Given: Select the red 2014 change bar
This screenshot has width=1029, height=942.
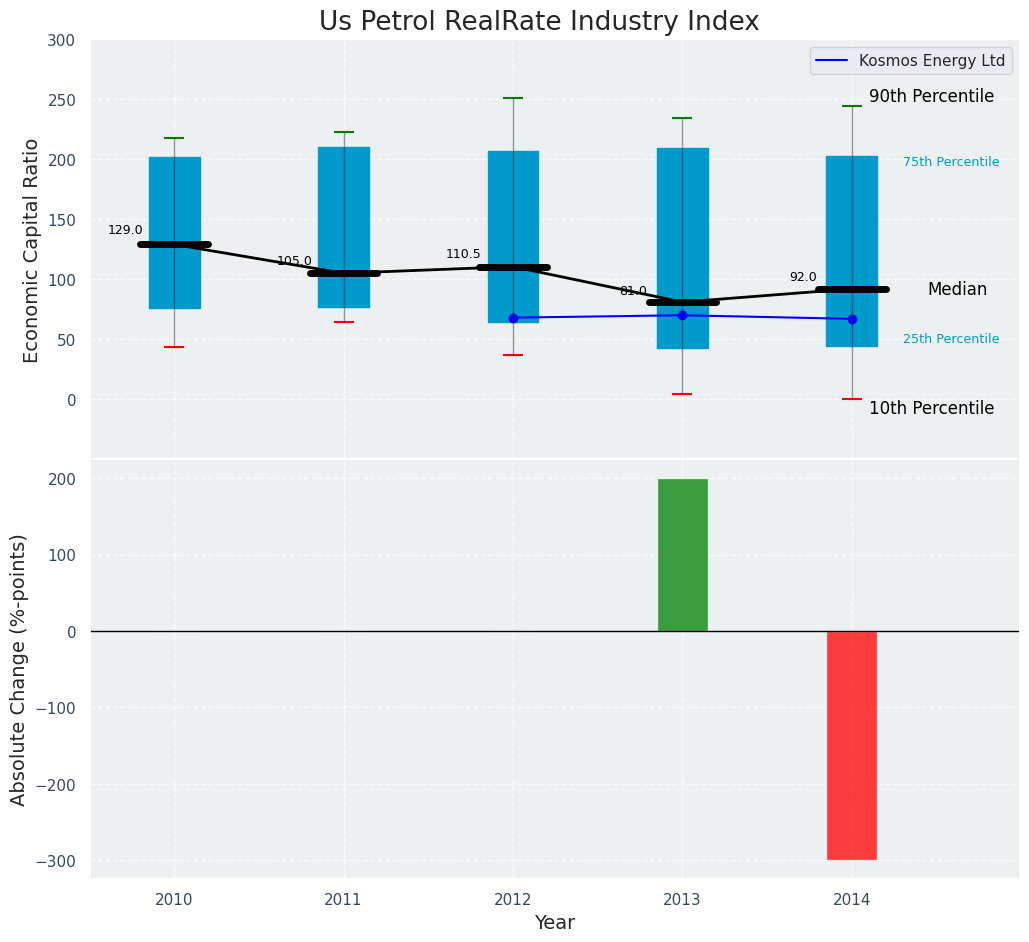Looking at the screenshot, I should [x=851, y=745].
